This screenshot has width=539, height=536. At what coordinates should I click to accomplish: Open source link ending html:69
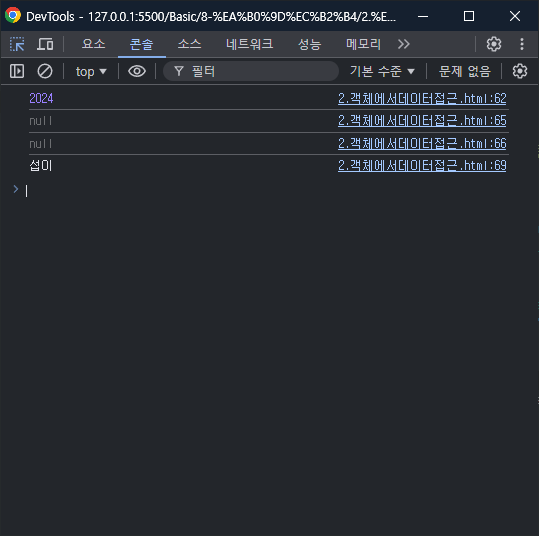click(x=422, y=166)
